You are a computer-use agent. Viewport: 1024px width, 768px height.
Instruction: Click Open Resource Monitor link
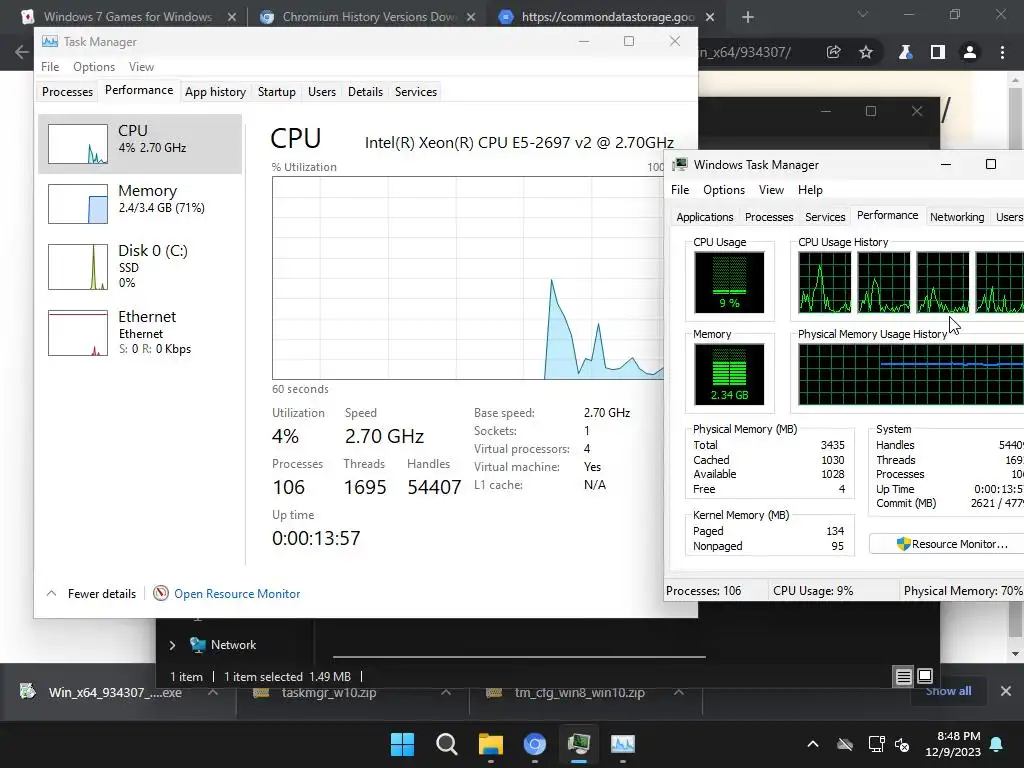click(x=237, y=594)
